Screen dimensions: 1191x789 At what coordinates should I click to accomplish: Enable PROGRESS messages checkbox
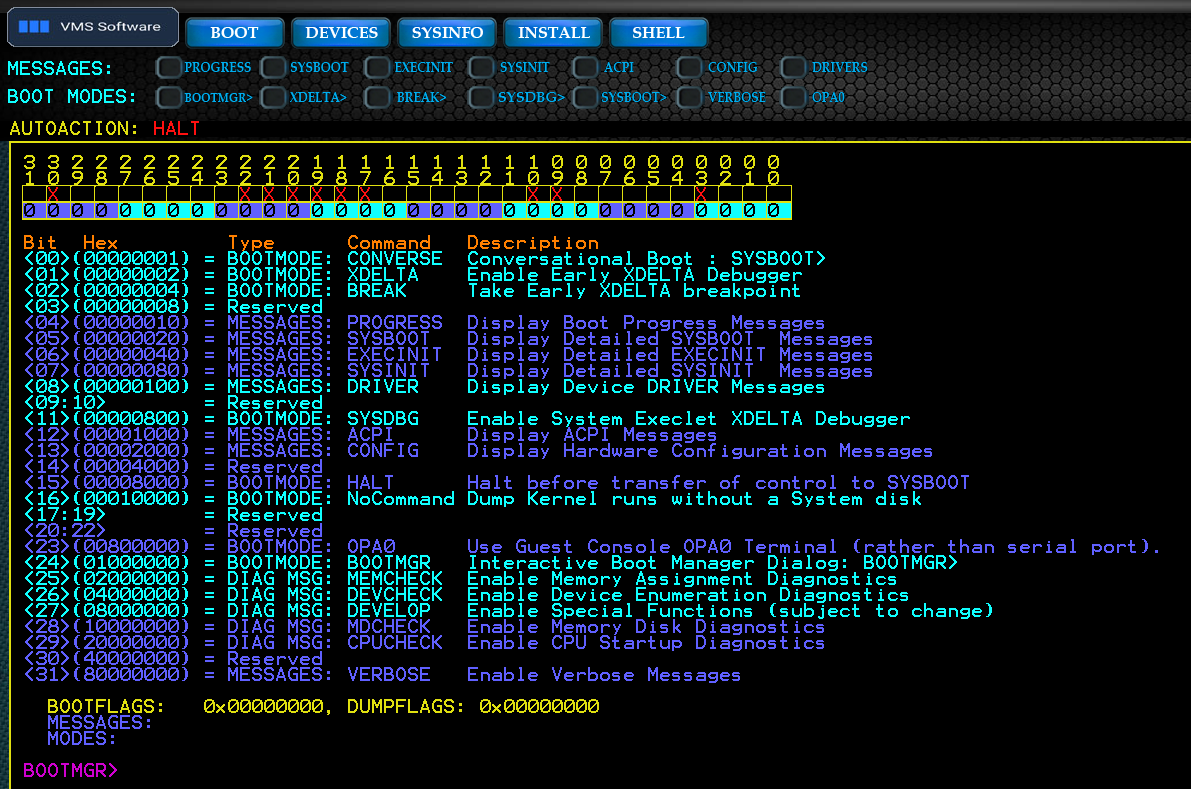point(169,68)
